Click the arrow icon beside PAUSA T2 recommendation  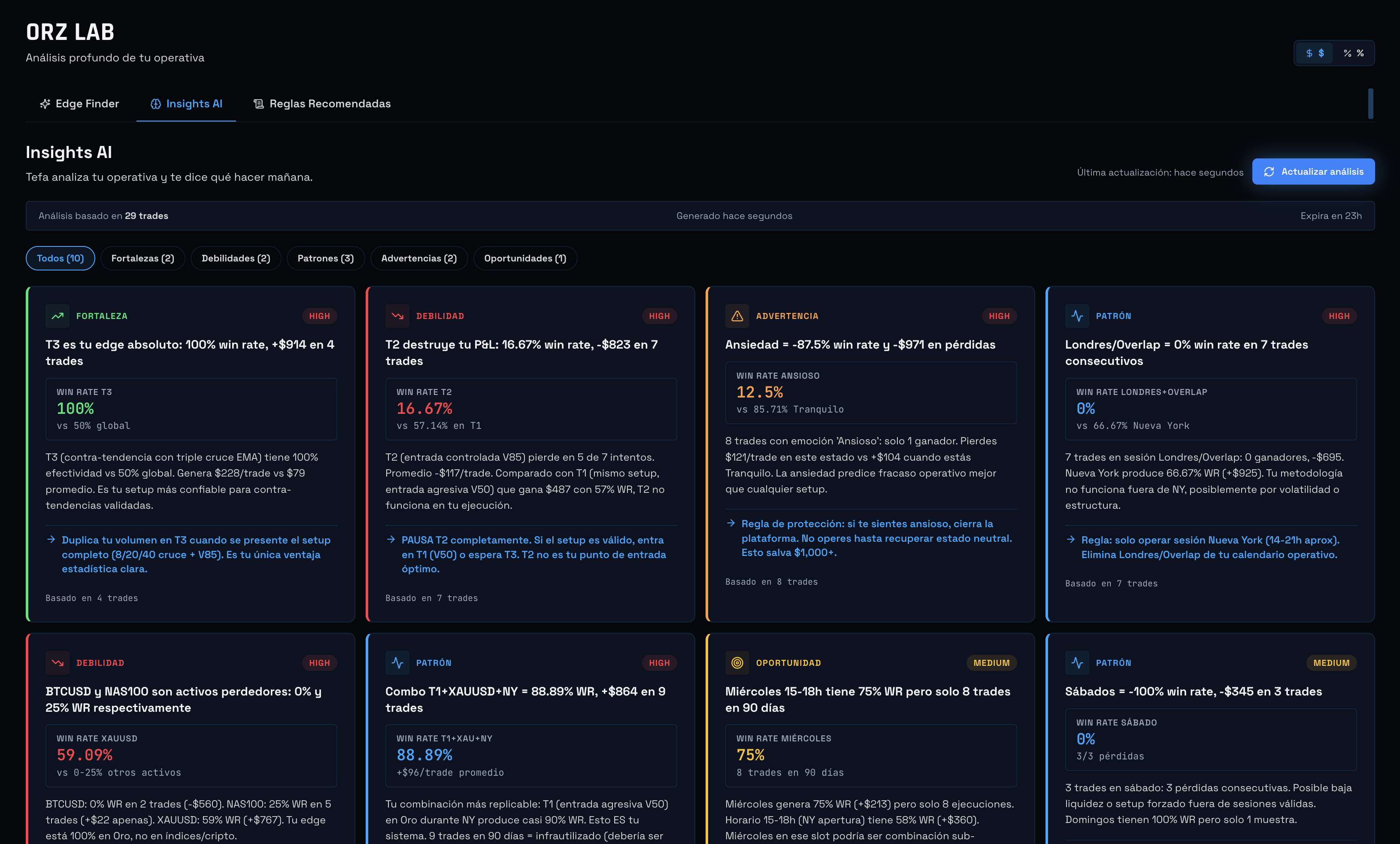click(x=391, y=539)
